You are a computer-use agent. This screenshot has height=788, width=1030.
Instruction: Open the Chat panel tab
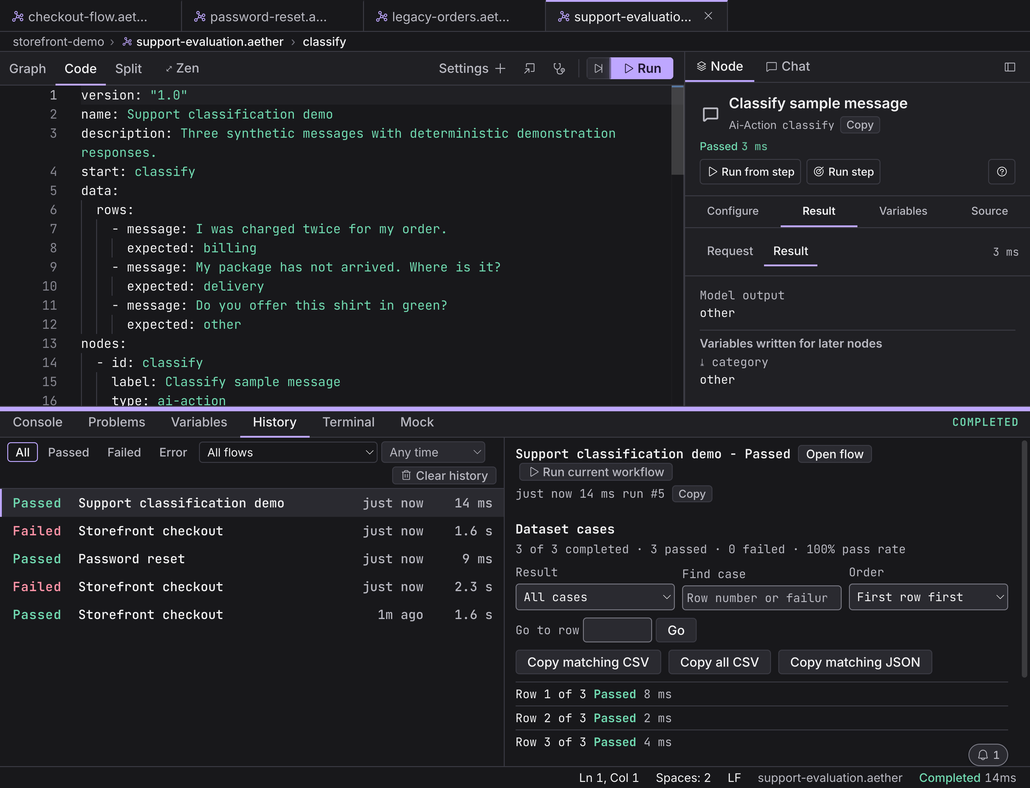click(x=788, y=66)
